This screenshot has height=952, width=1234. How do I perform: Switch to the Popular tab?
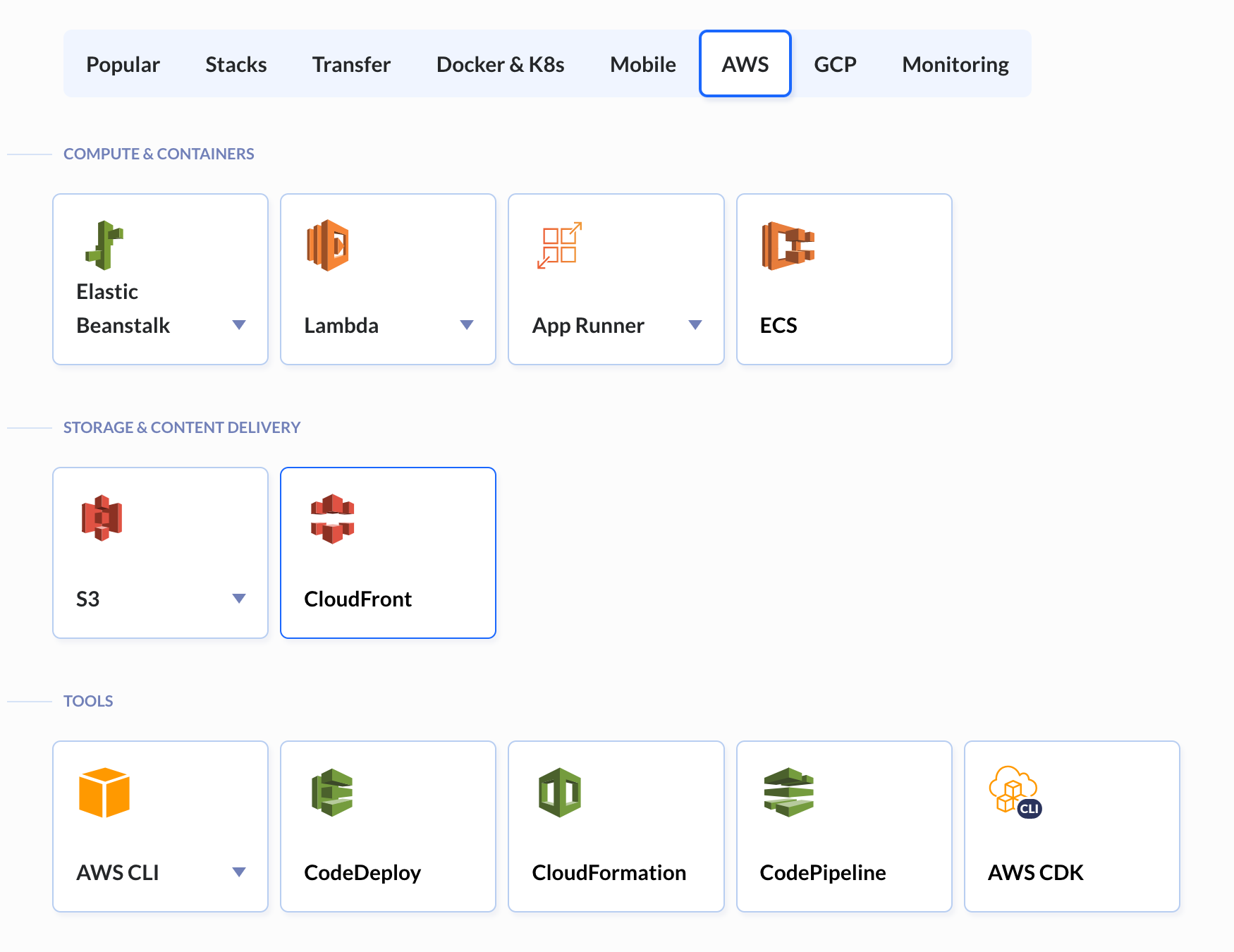click(x=123, y=64)
